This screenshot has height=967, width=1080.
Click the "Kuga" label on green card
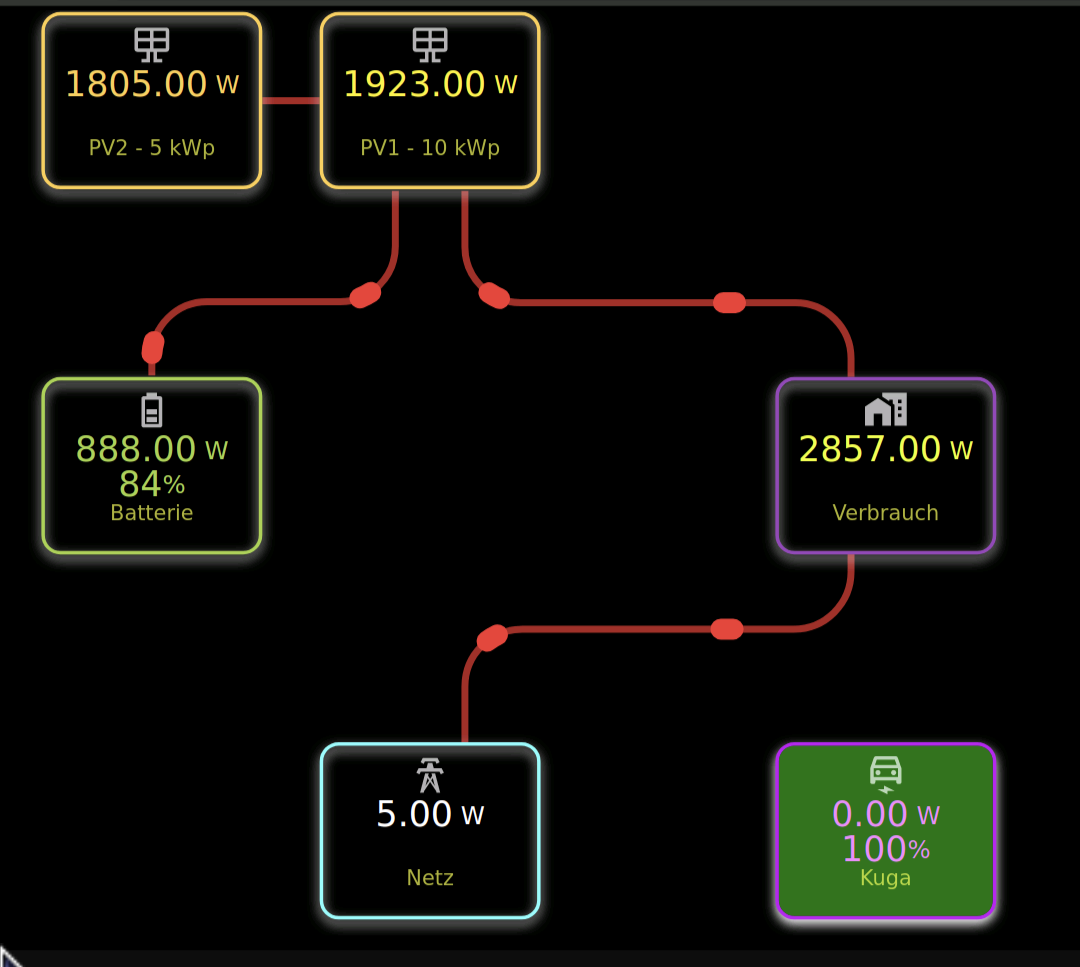[886, 878]
